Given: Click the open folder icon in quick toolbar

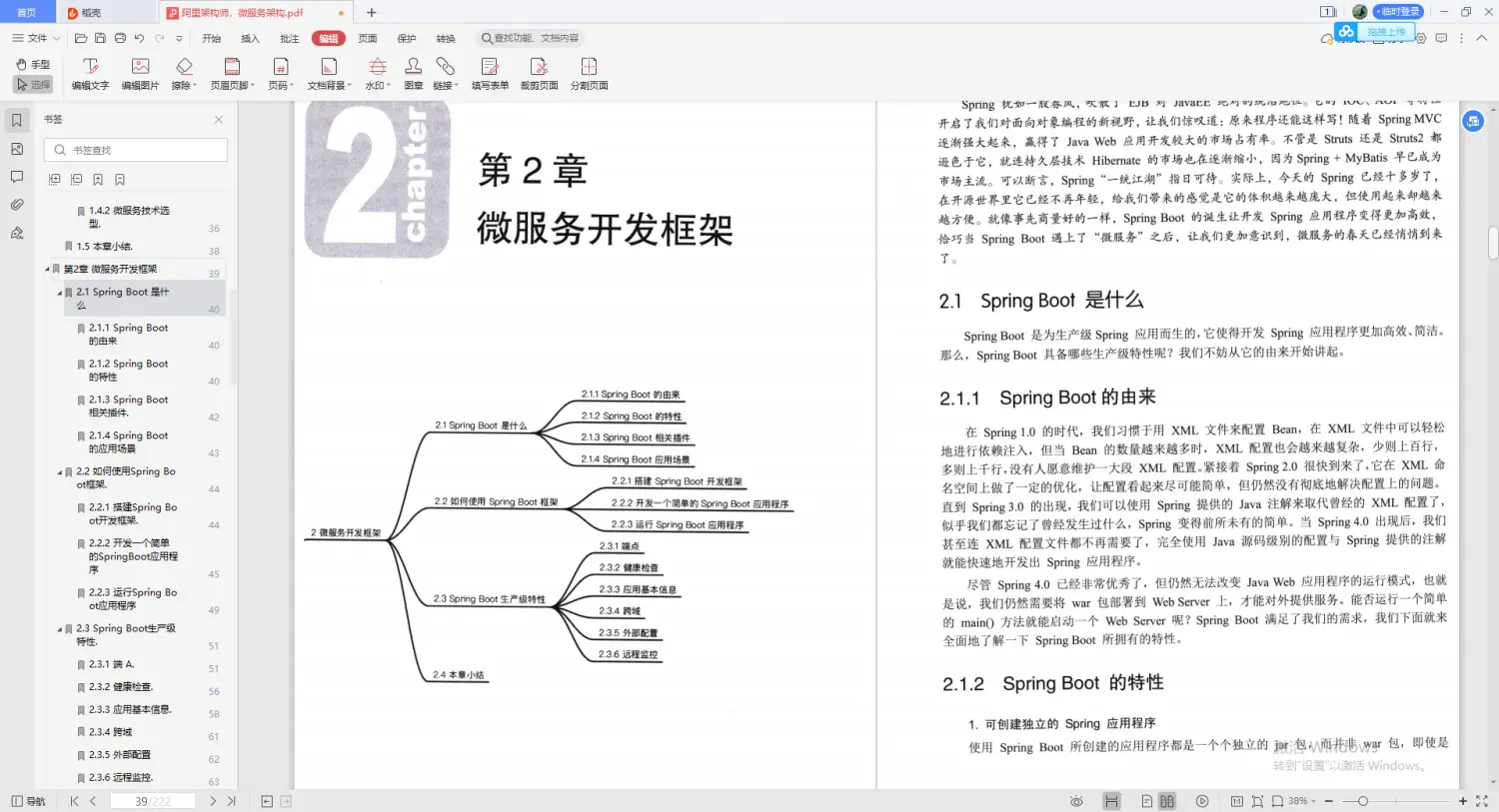Looking at the screenshot, I should pos(80,38).
